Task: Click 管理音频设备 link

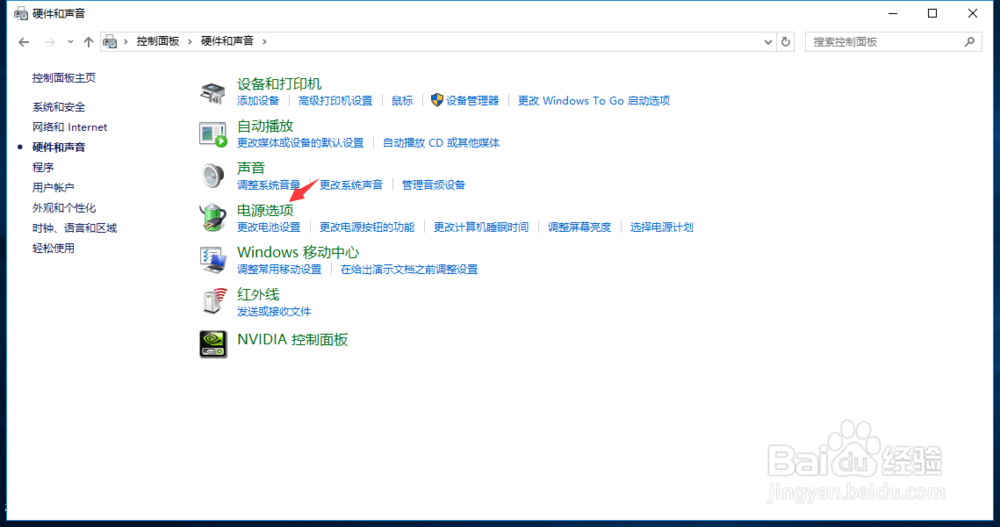Action: (x=433, y=185)
